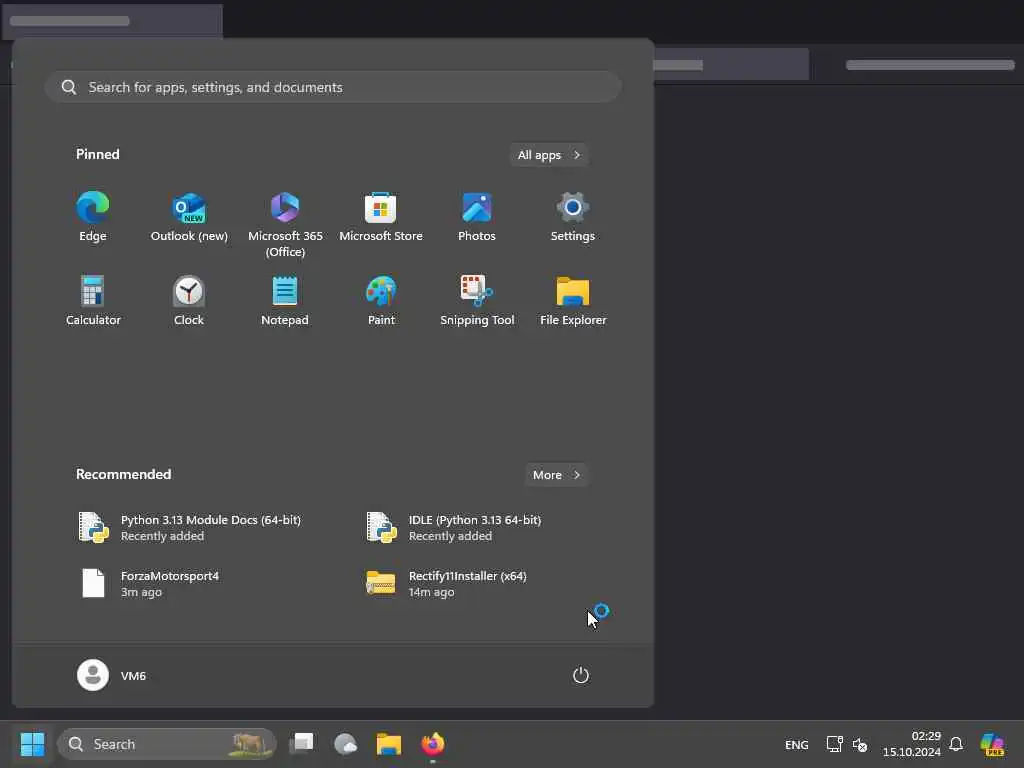This screenshot has width=1024, height=768.
Task: Open the network status tray icon
Action: [x=835, y=744]
